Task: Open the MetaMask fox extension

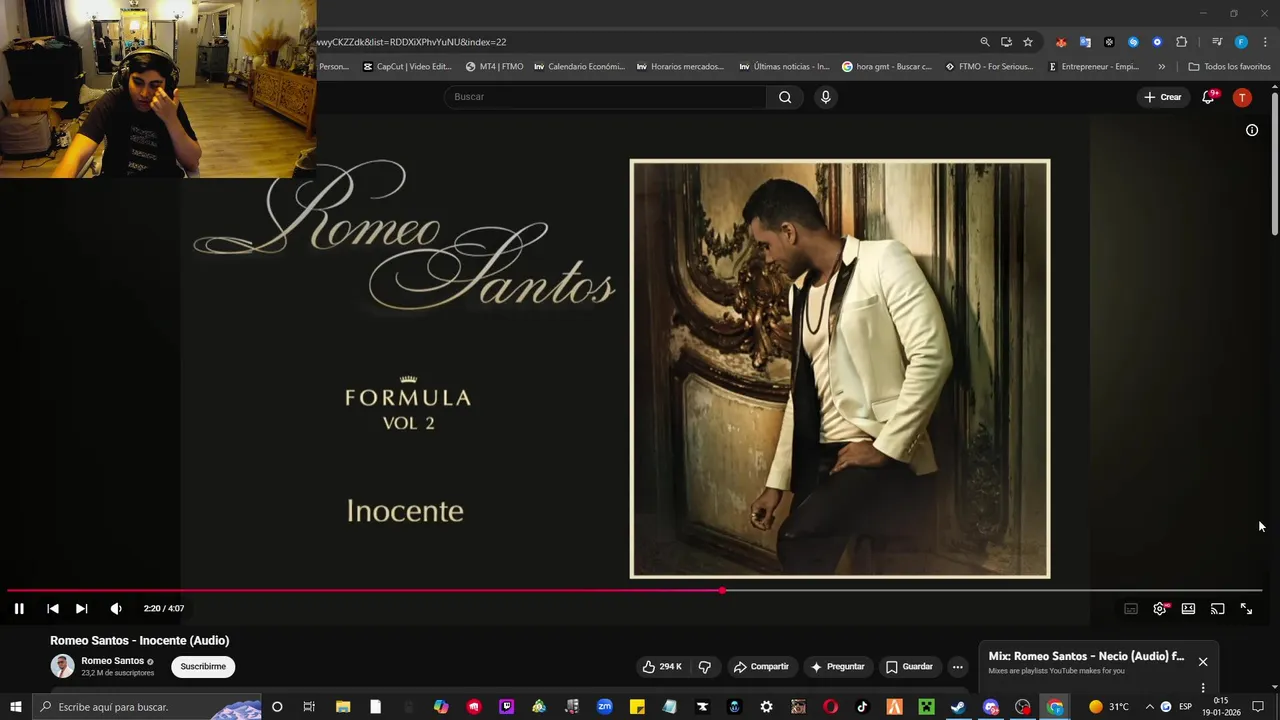Action: pyautogui.click(x=1061, y=42)
